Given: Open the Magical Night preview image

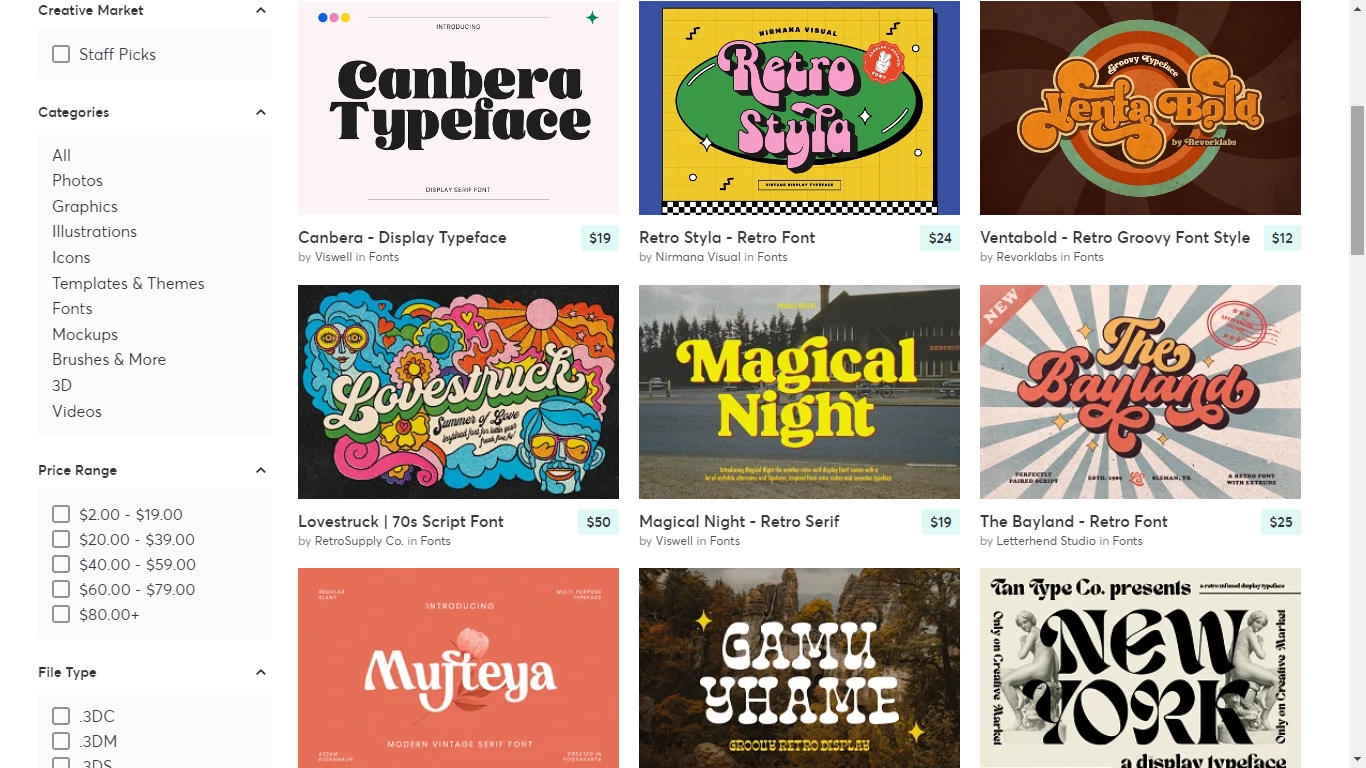Looking at the screenshot, I should click(x=799, y=392).
